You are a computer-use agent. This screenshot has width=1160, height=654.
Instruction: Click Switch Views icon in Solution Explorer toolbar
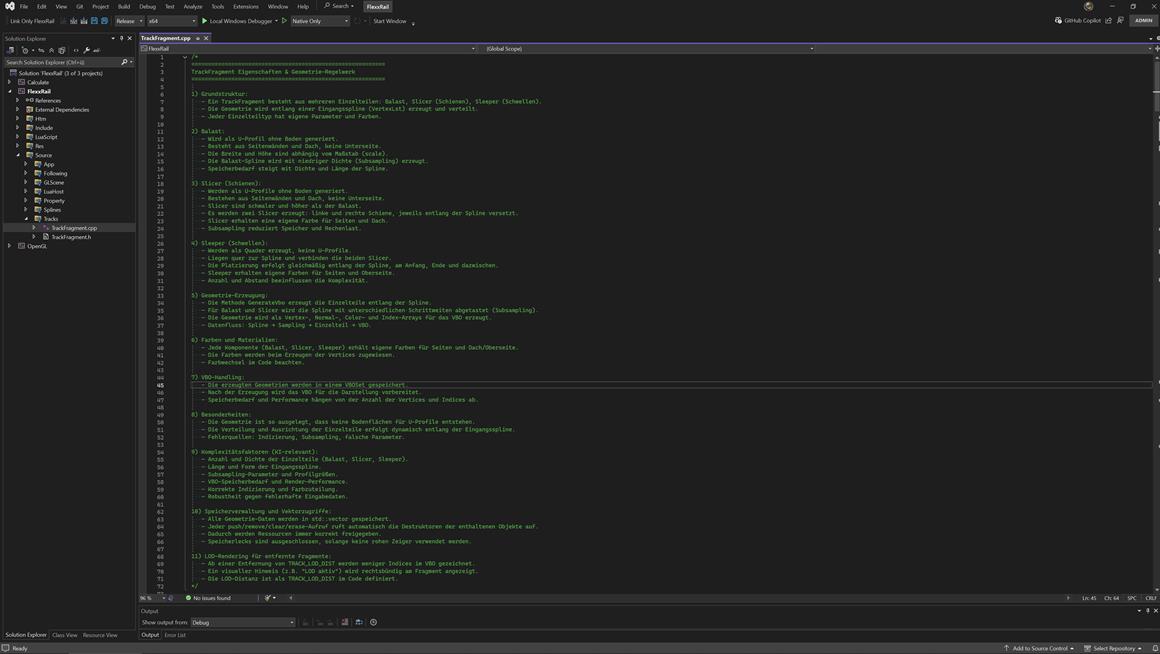coord(10,50)
